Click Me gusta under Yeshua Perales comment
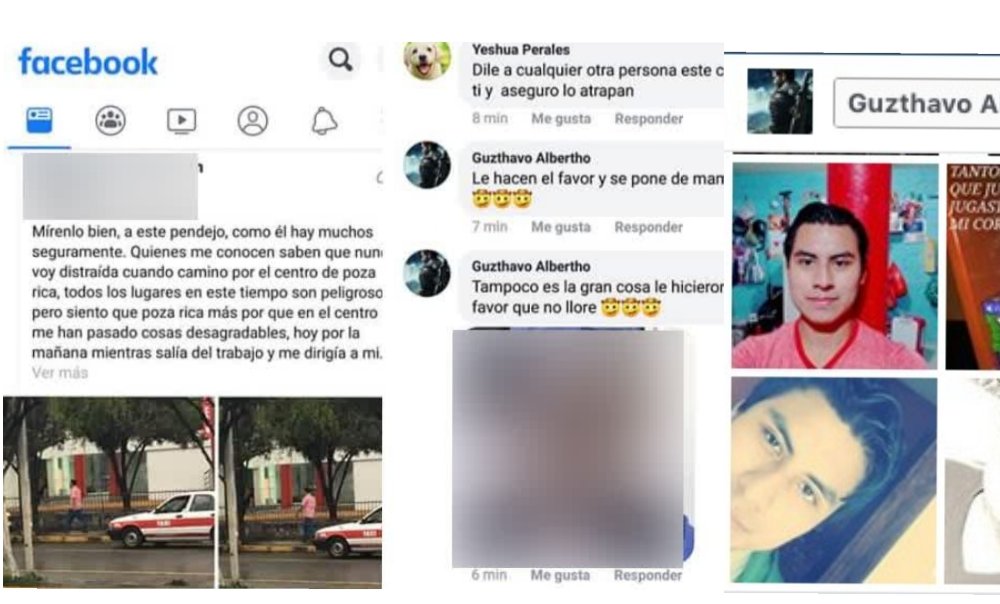 tap(561, 119)
